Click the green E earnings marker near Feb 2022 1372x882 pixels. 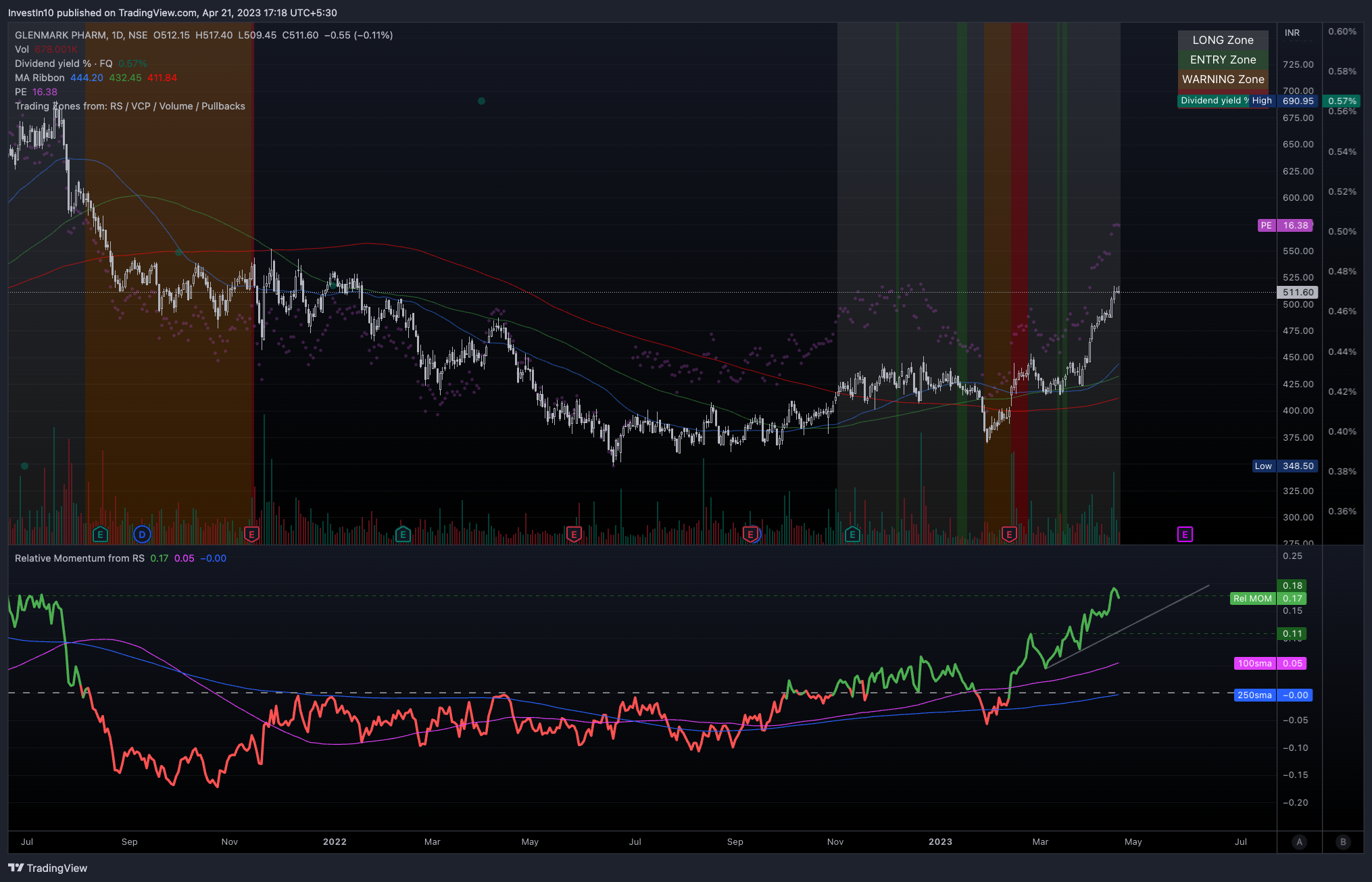pos(403,535)
